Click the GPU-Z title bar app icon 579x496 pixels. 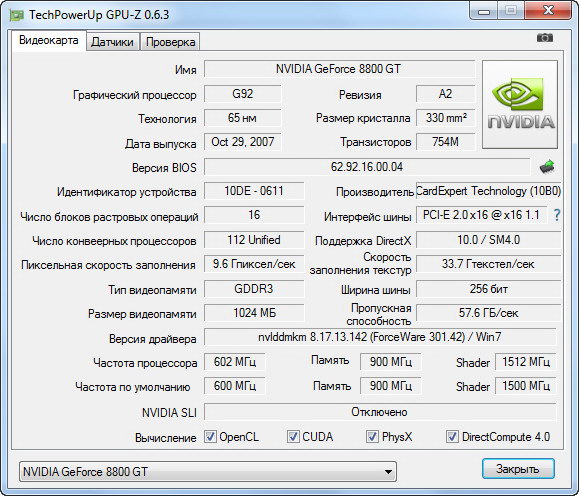pyautogui.click(x=16, y=15)
